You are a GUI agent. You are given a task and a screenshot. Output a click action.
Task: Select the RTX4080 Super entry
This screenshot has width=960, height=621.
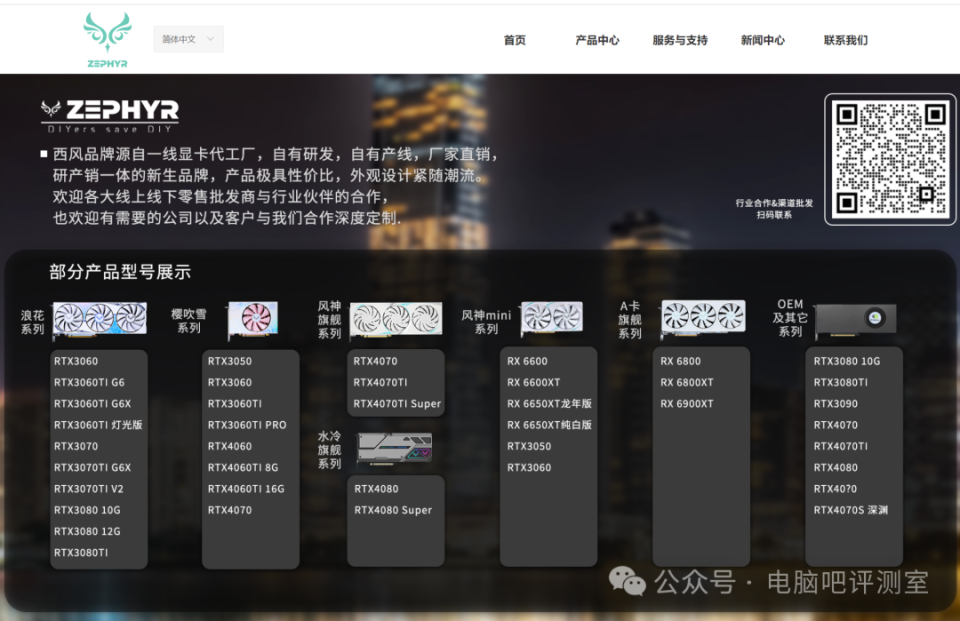pyautogui.click(x=393, y=510)
